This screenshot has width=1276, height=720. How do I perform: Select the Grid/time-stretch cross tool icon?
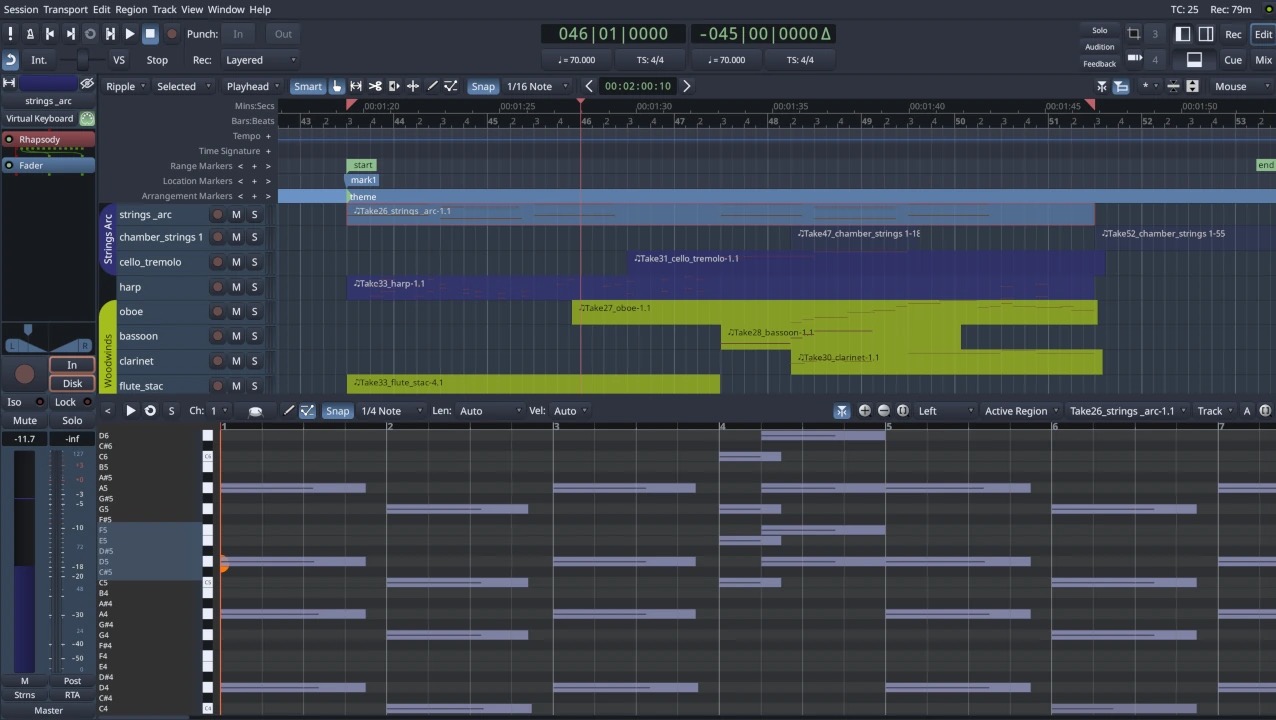point(413,86)
